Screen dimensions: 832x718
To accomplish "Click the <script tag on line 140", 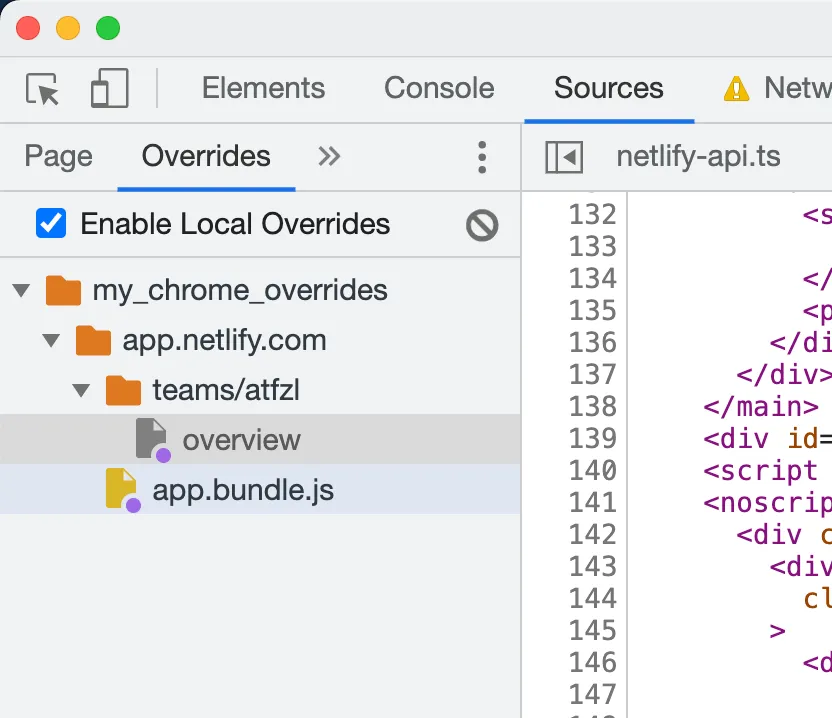I will [760, 471].
